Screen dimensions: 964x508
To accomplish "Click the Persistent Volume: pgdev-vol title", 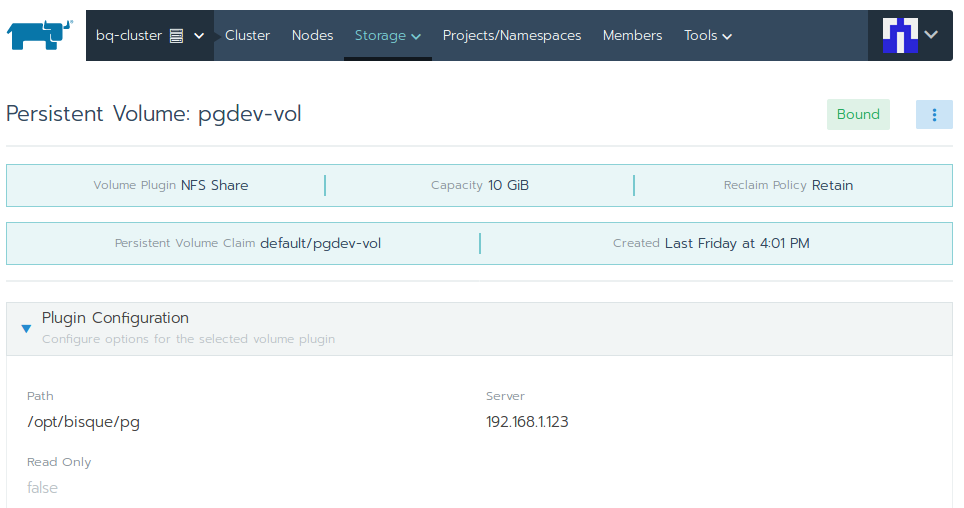I will coord(154,114).
